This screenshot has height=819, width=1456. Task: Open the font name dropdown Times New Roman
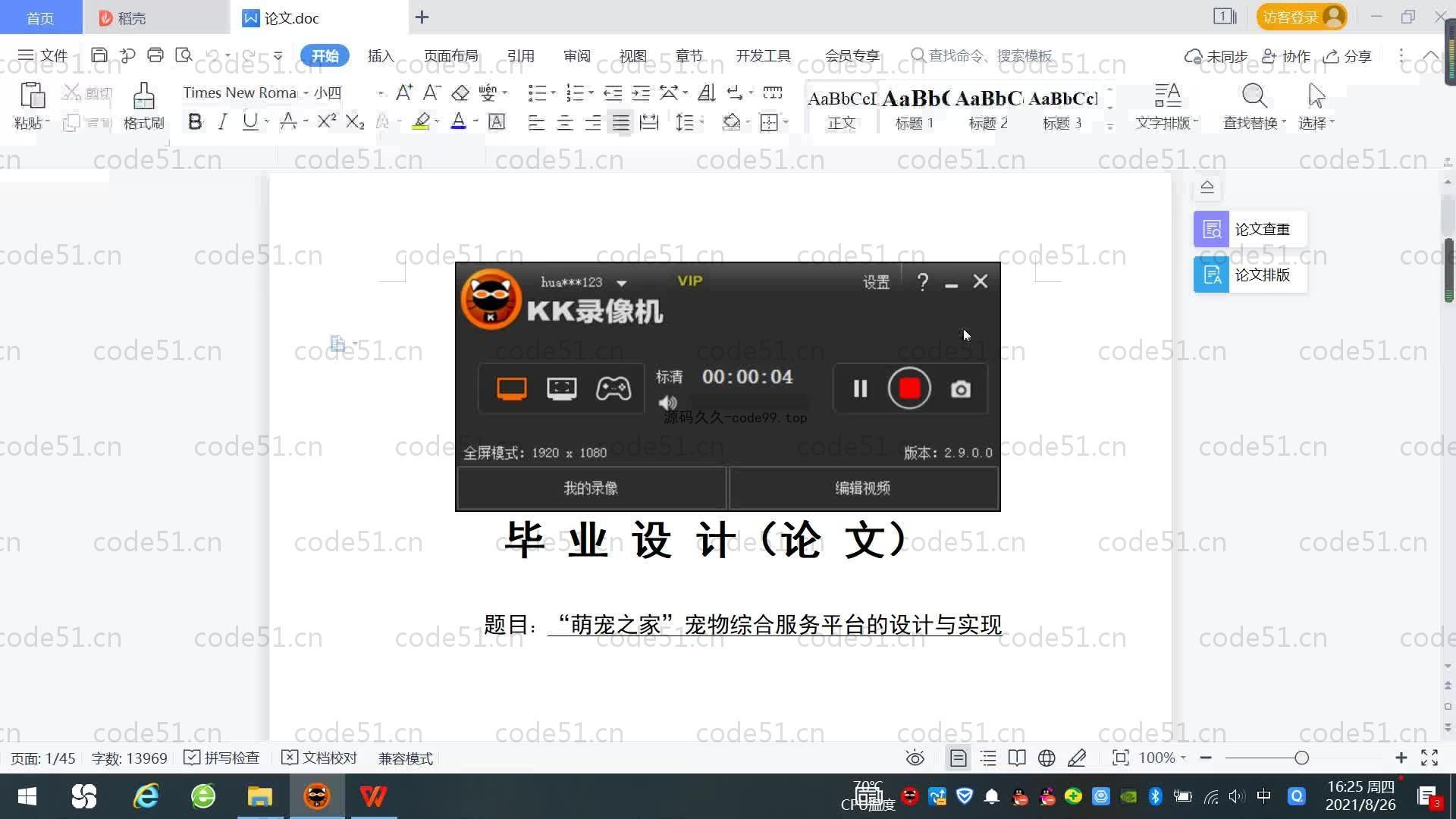click(x=306, y=93)
